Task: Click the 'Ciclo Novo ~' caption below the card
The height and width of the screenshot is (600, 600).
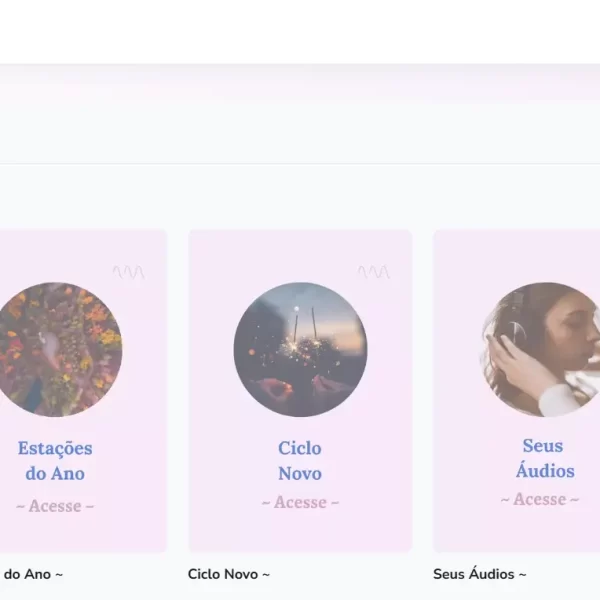Action: pyautogui.click(x=229, y=574)
